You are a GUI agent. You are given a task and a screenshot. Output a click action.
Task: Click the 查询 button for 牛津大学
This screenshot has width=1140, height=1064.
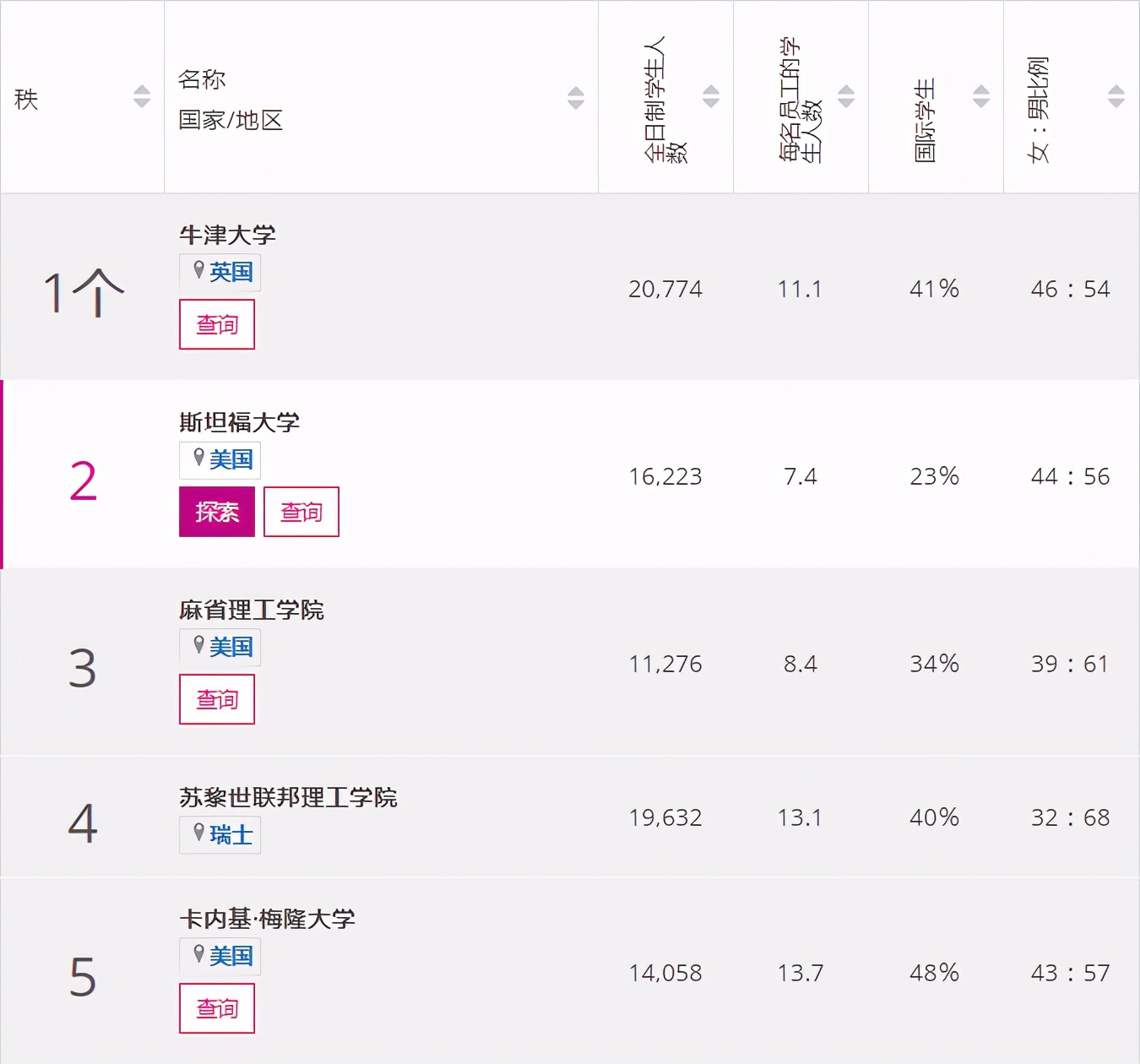click(x=217, y=324)
